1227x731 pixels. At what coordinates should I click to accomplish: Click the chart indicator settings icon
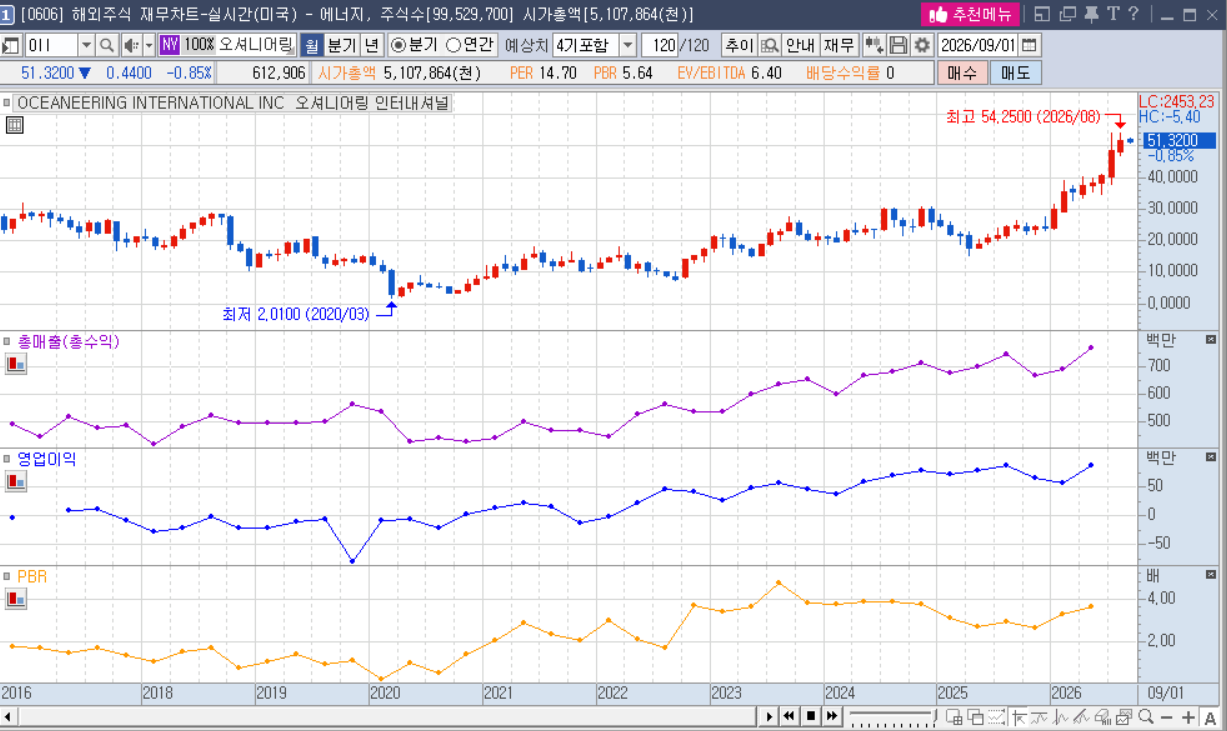874,45
